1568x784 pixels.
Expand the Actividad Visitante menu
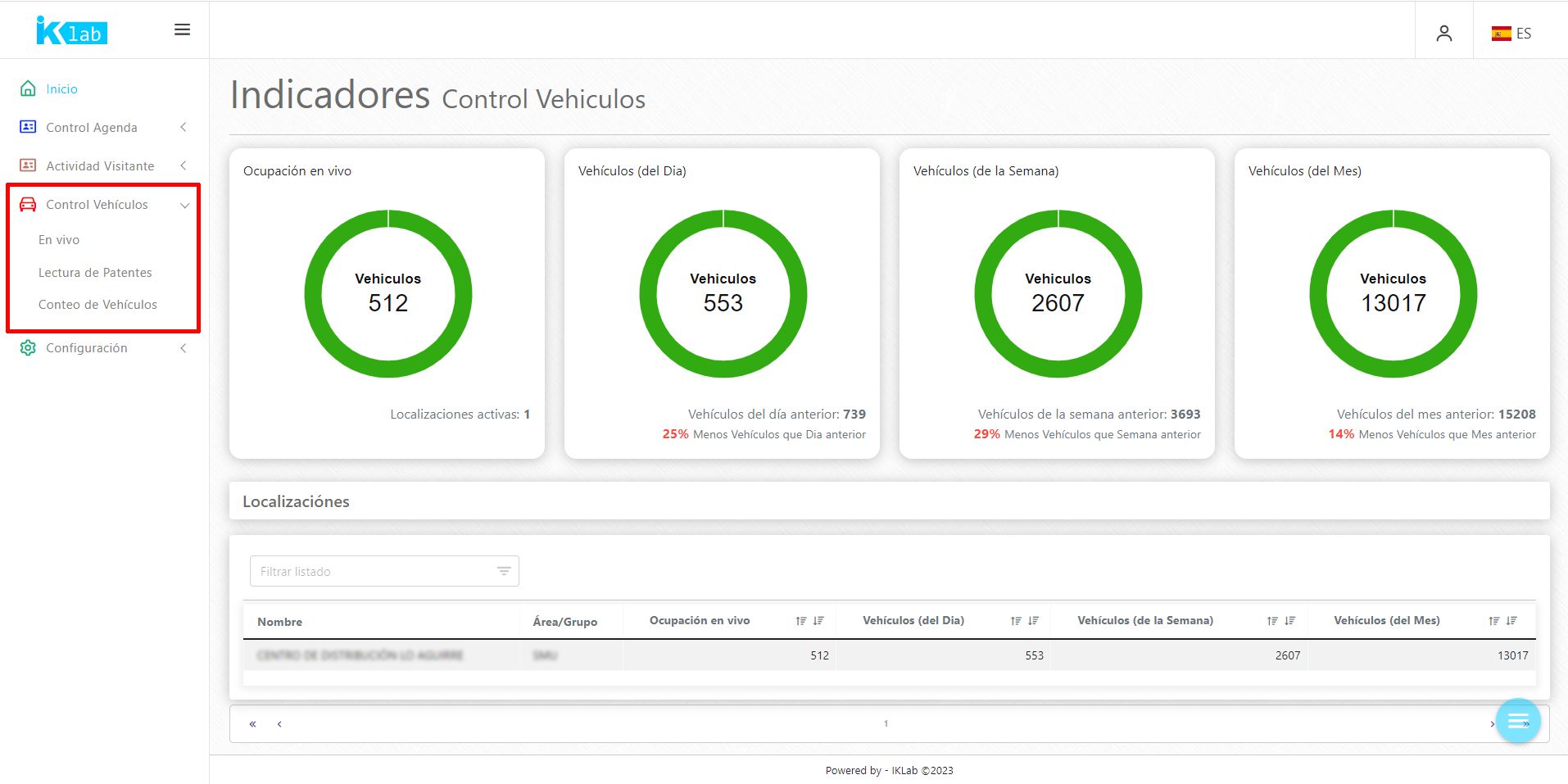100,166
